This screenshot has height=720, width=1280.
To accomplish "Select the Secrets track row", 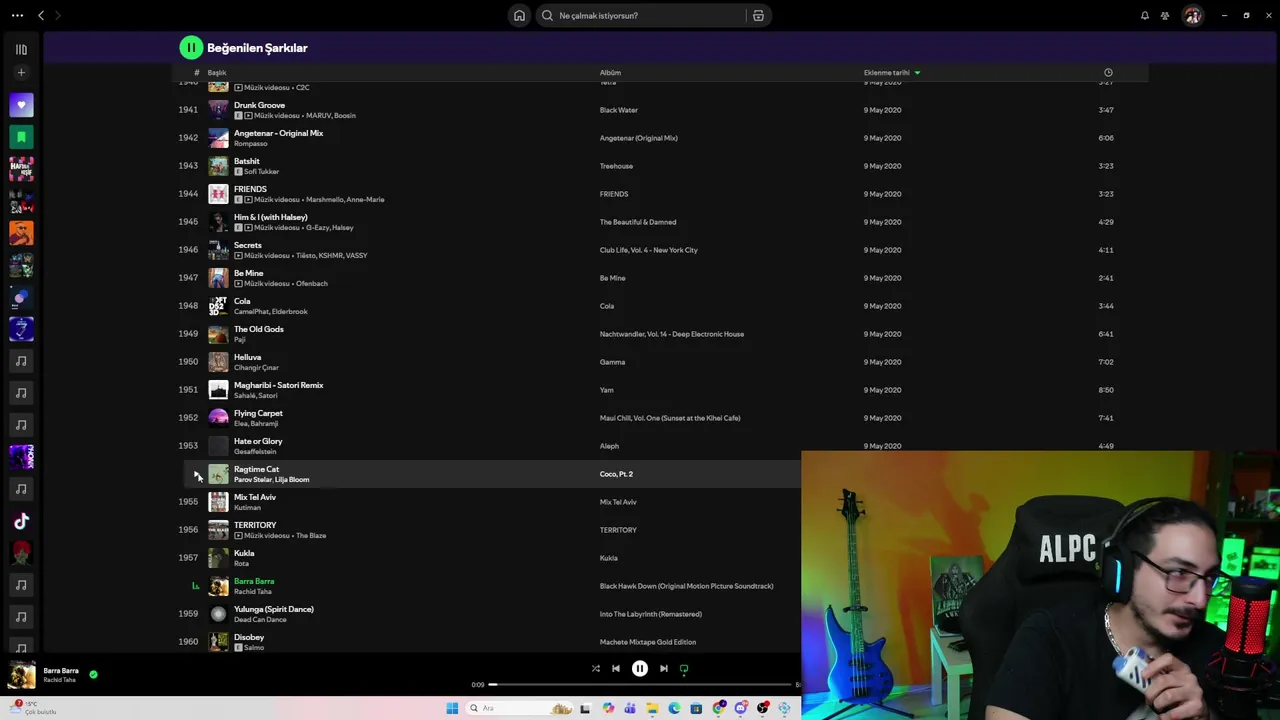I will pos(660,250).
